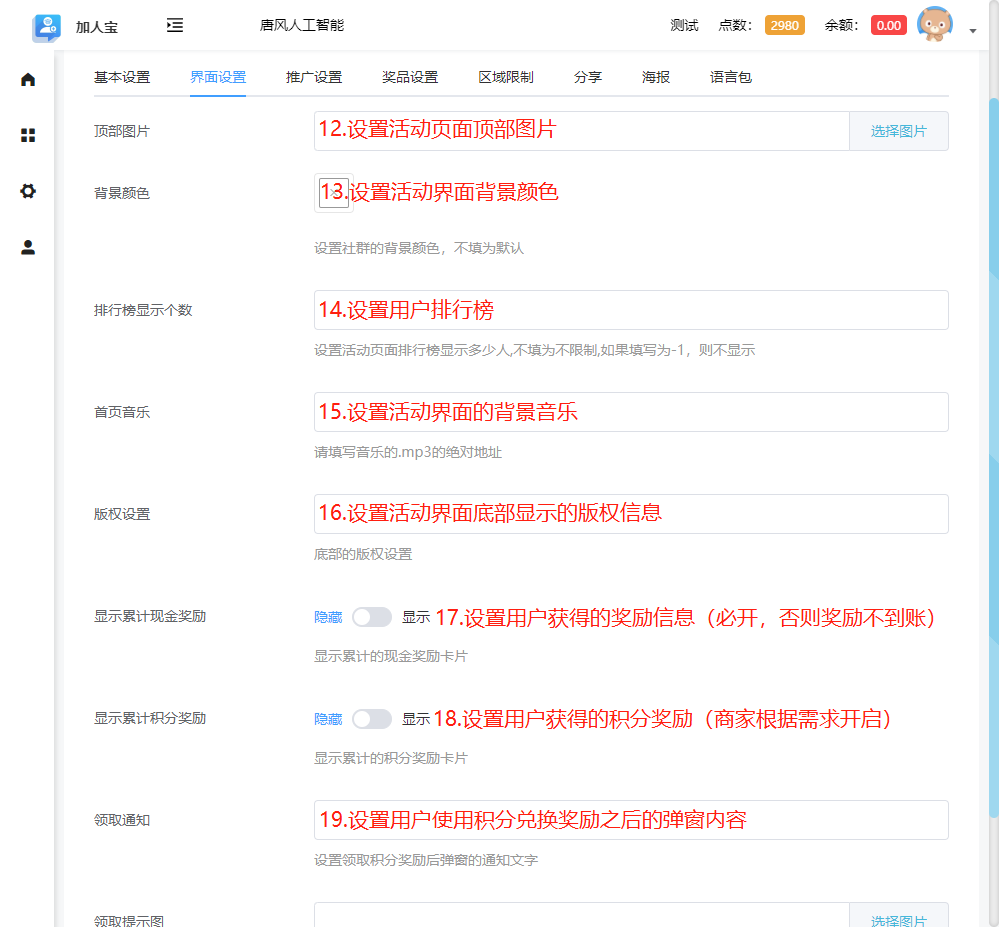This screenshot has width=999, height=927.
Task: Click the 测试 text in header
Action: click(x=684, y=25)
